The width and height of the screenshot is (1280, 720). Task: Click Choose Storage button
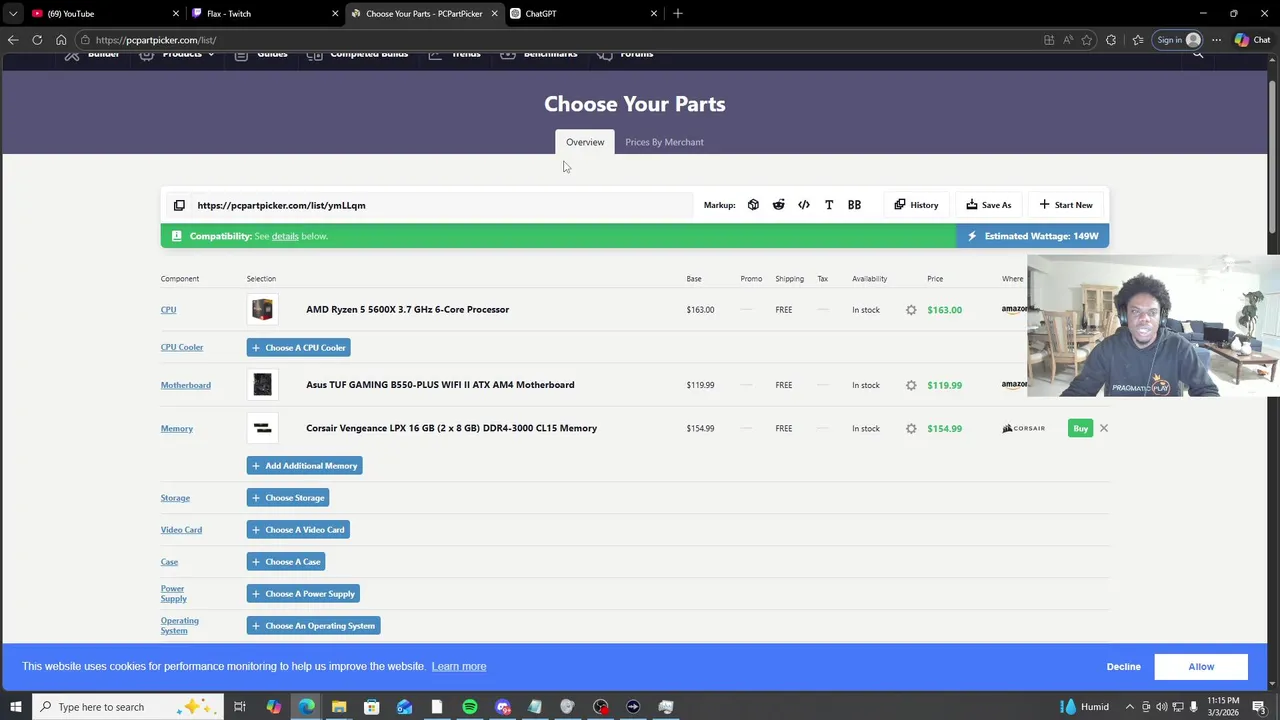click(x=288, y=498)
